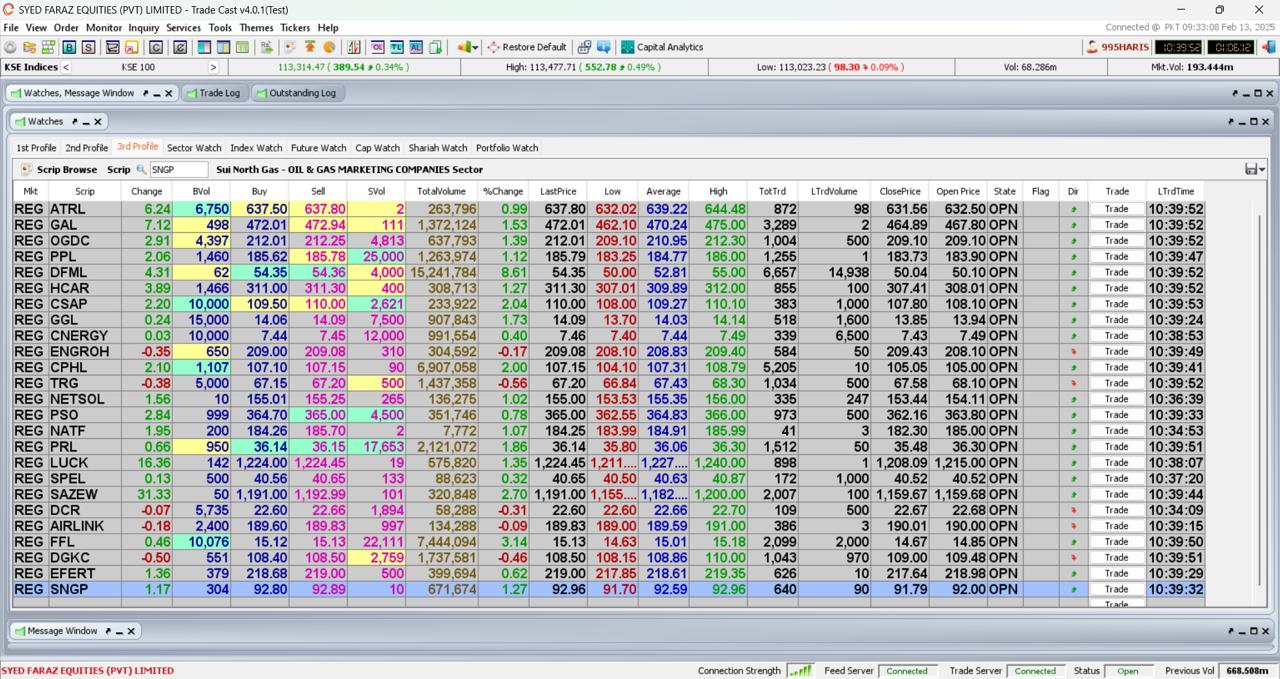Click the blue info speech-bubble toolbar icon
The height and width of the screenshot is (679, 1280).
[603, 47]
